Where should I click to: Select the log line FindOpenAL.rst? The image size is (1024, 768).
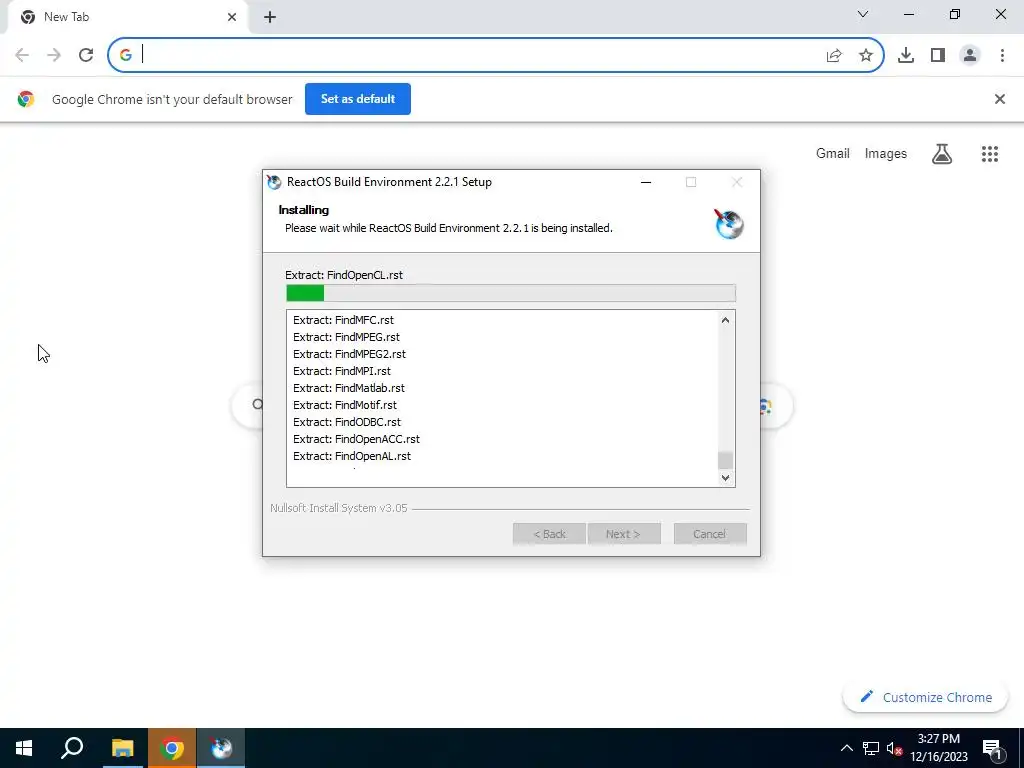tap(352, 456)
